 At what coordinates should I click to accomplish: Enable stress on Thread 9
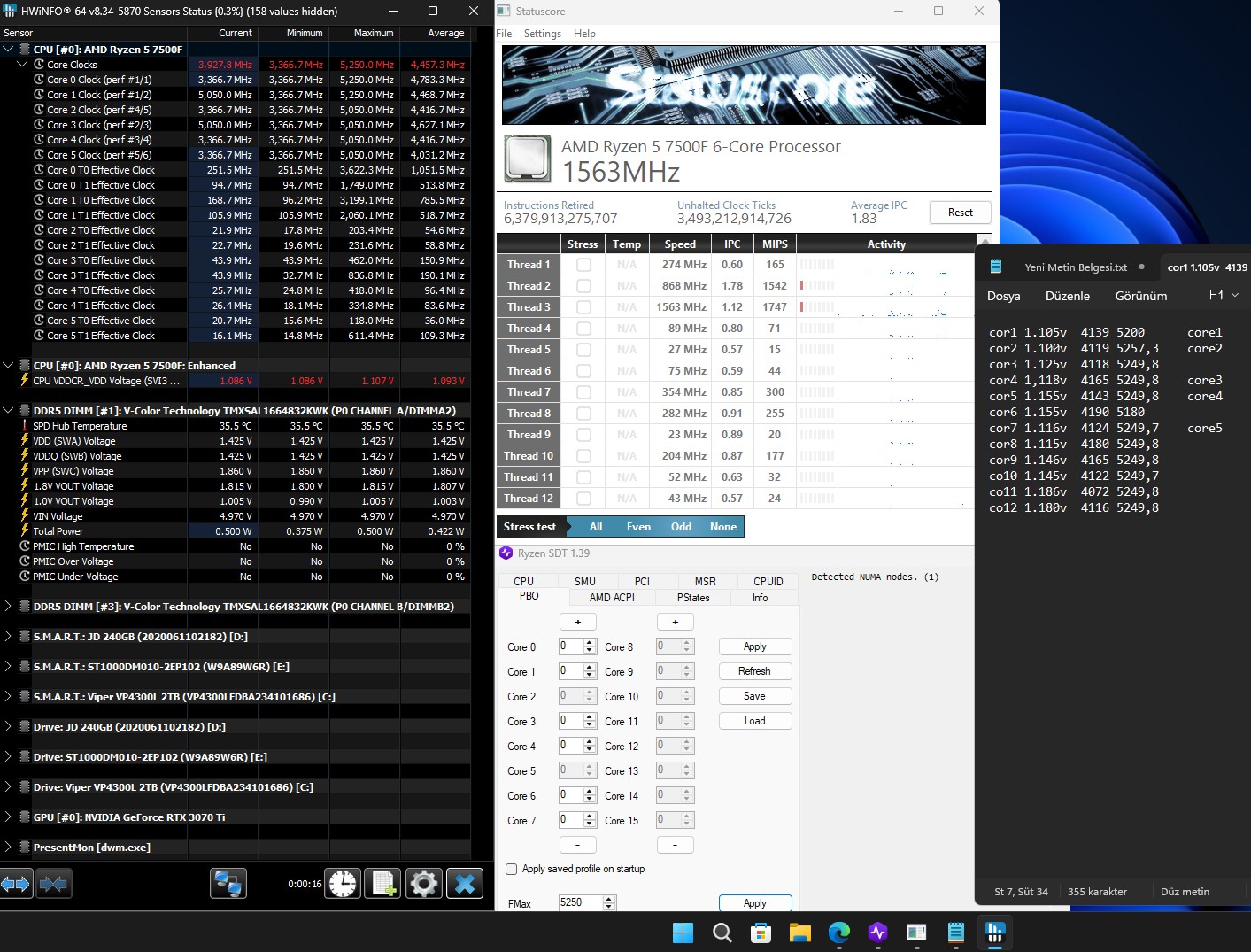(x=583, y=435)
